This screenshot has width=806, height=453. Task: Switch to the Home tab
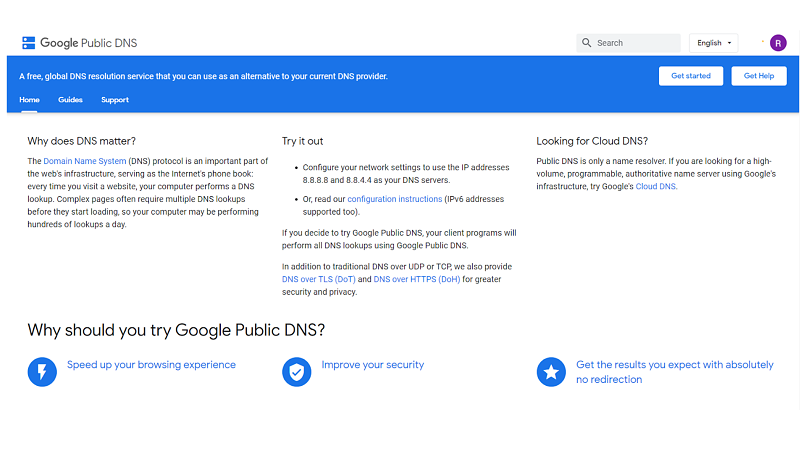[29, 100]
